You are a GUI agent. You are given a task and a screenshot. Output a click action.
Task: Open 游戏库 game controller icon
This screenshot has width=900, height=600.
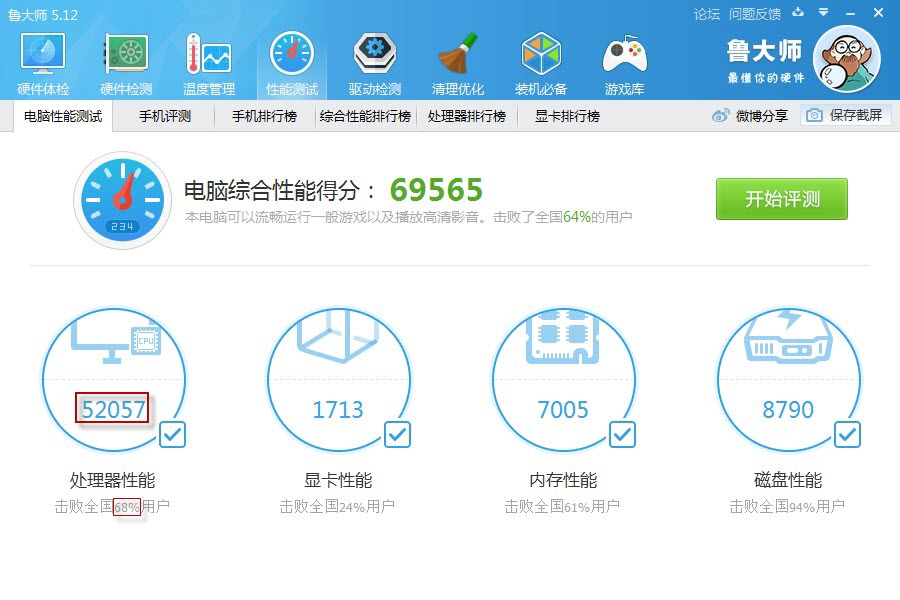[x=624, y=53]
